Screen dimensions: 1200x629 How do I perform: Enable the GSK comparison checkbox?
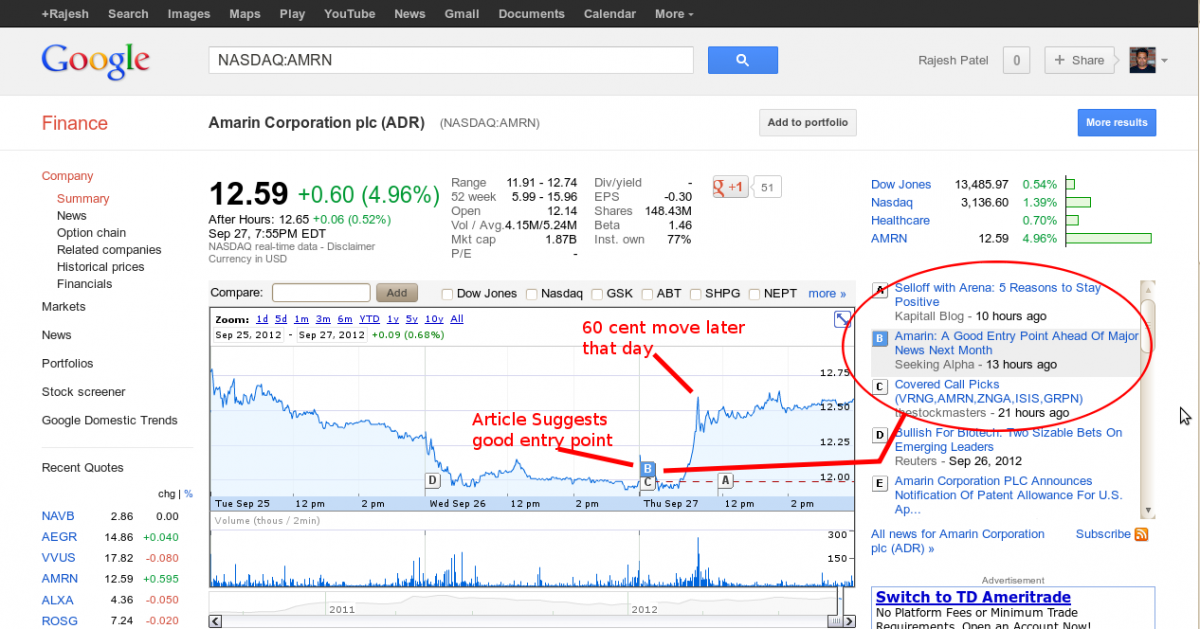pos(597,294)
